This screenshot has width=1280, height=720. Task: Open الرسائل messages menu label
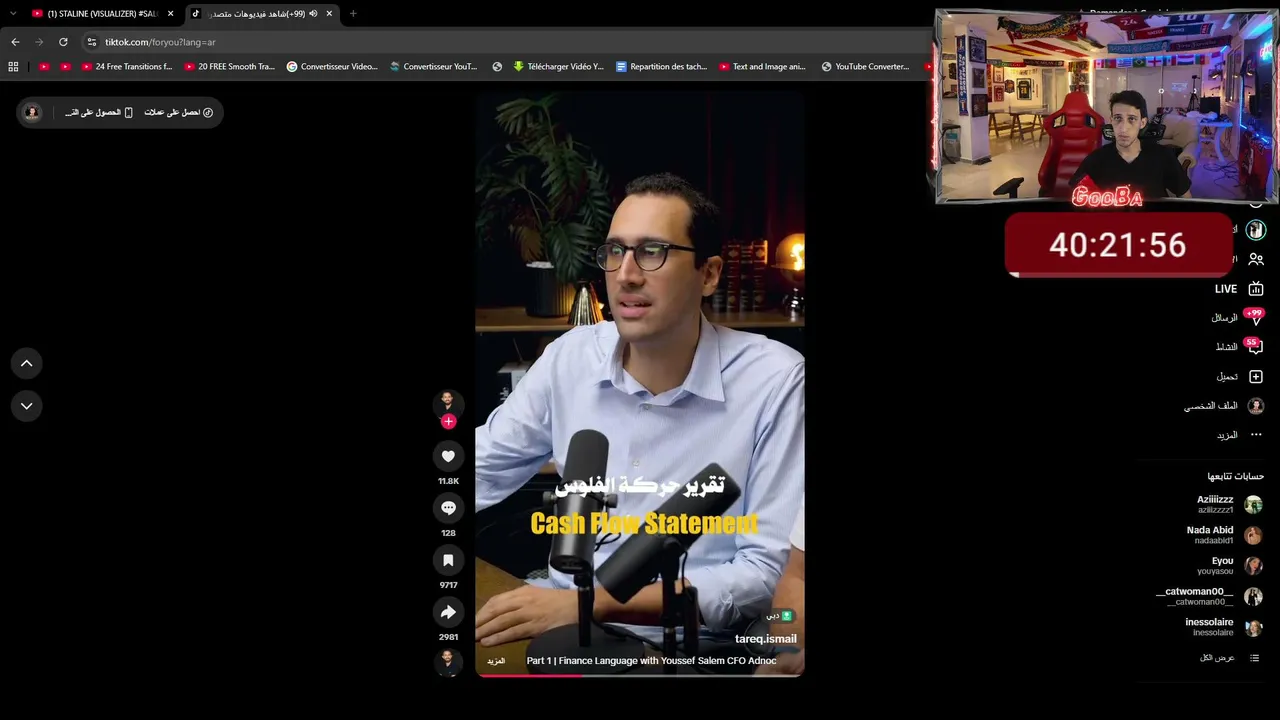coord(1225,318)
